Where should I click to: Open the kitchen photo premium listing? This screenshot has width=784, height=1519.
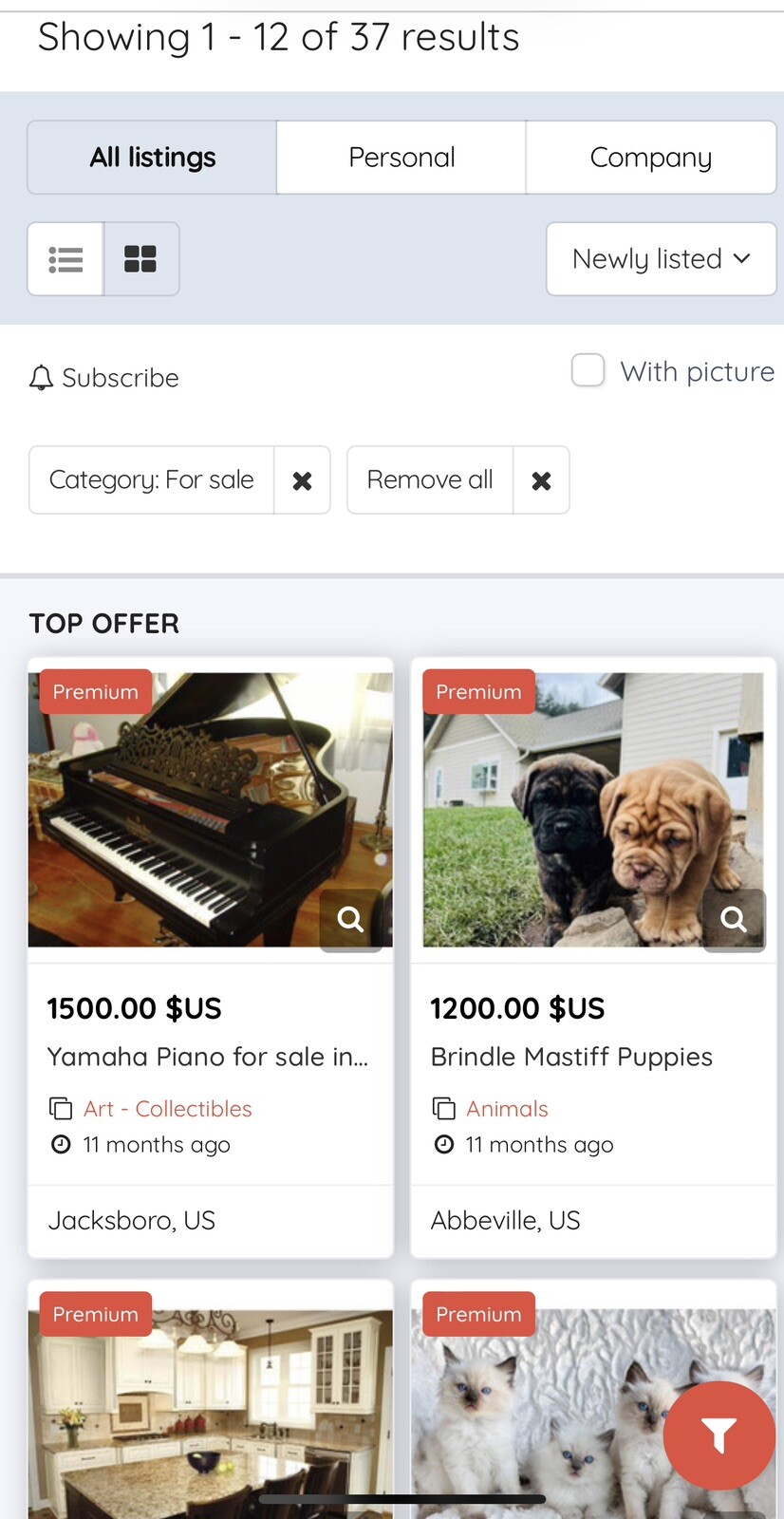coord(211,1400)
